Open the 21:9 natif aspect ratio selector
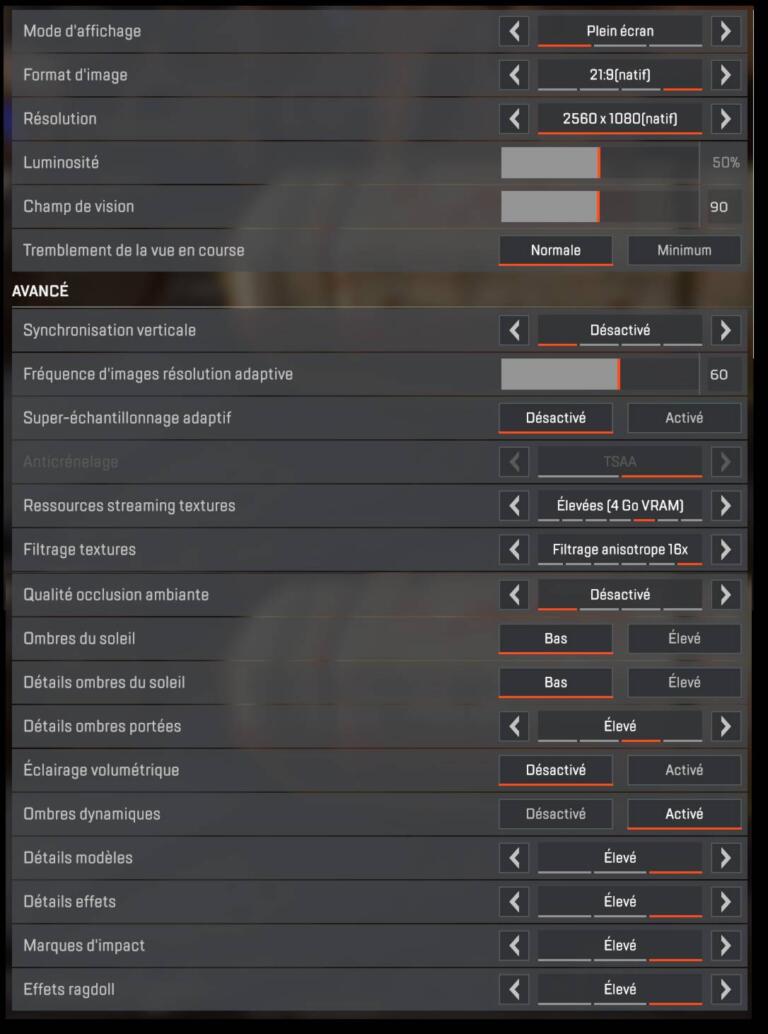This screenshot has height=1034, width=768. [x=619, y=75]
